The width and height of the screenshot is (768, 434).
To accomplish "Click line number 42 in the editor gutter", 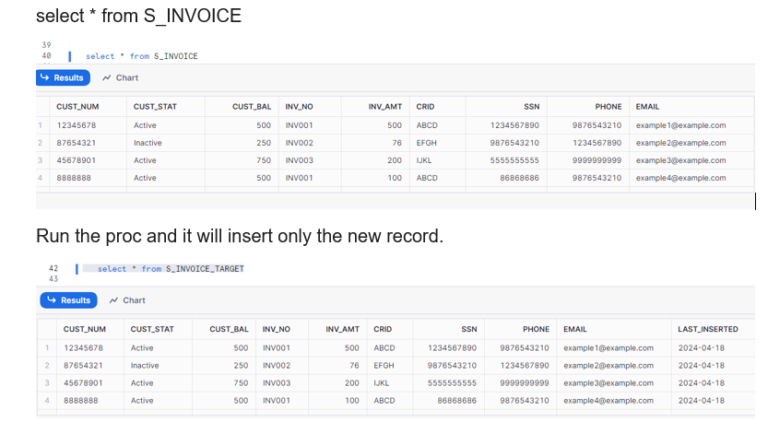I will click(53, 268).
